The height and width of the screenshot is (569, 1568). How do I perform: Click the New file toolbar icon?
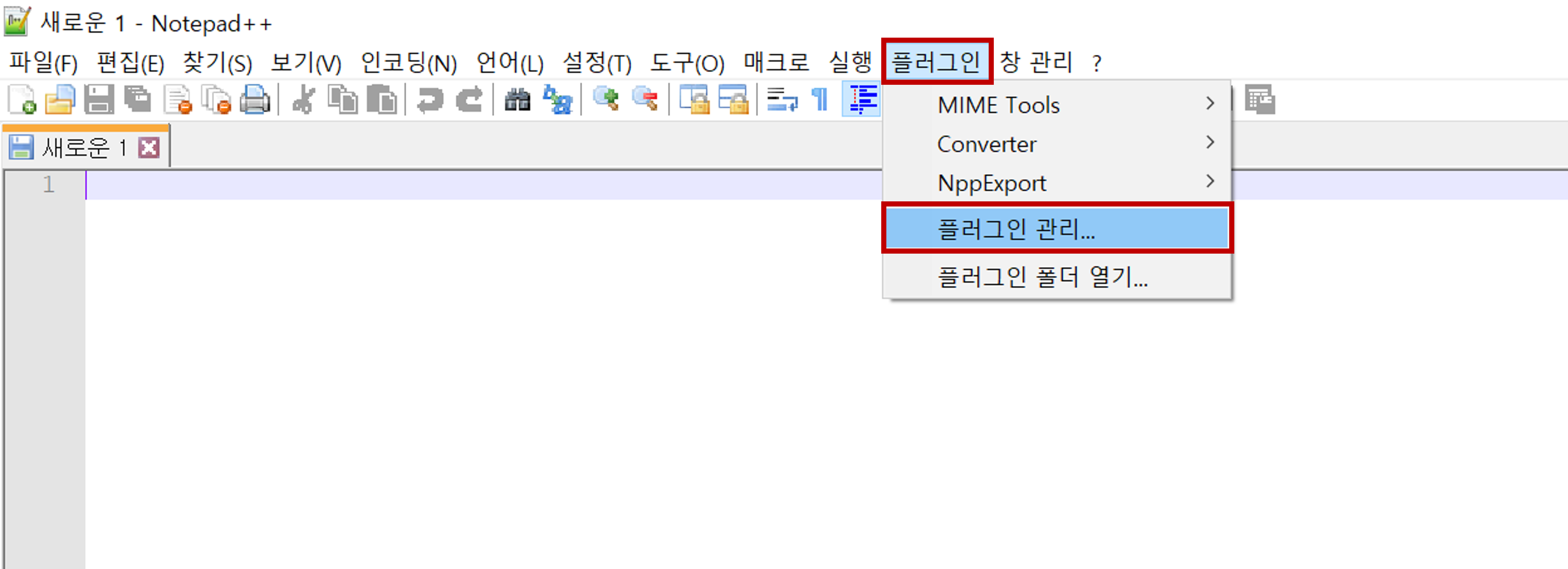click(x=22, y=99)
